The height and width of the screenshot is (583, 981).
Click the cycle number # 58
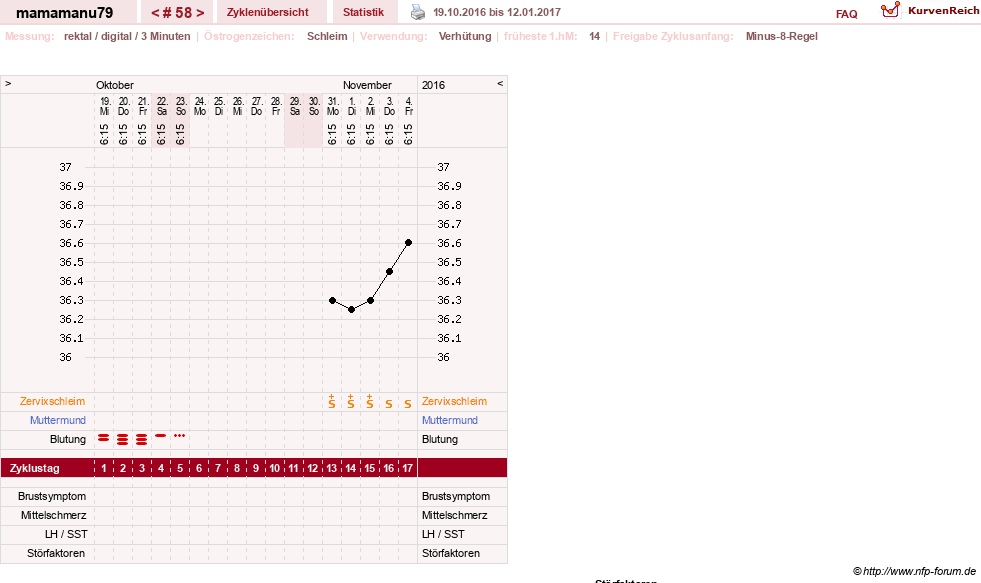click(x=178, y=13)
